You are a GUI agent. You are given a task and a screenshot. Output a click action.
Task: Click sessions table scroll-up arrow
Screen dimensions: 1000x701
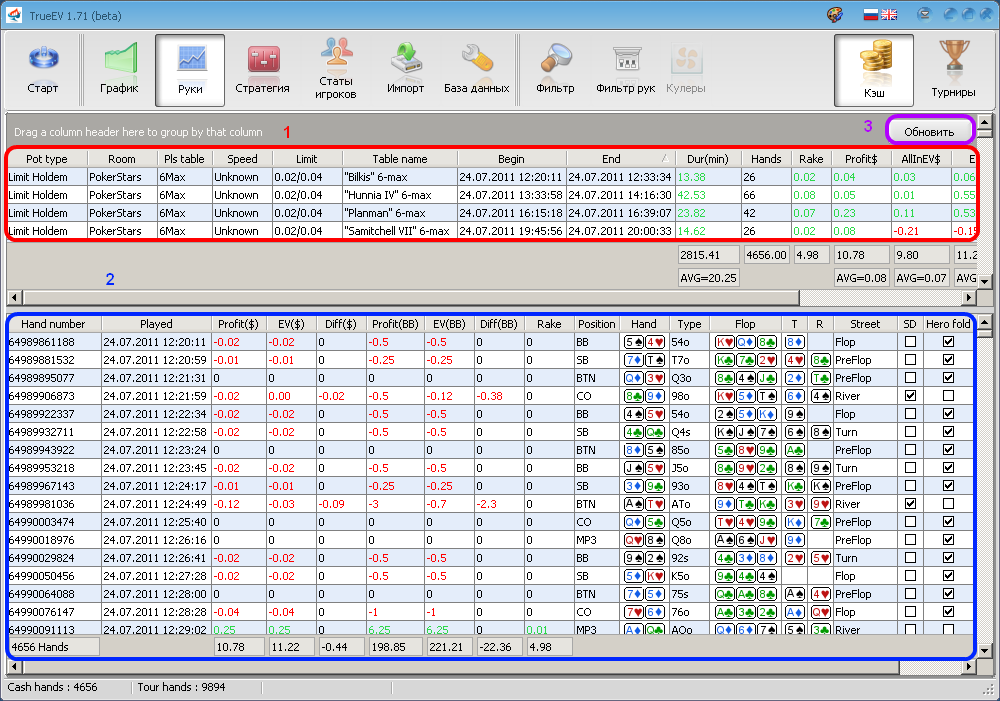pos(985,121)
